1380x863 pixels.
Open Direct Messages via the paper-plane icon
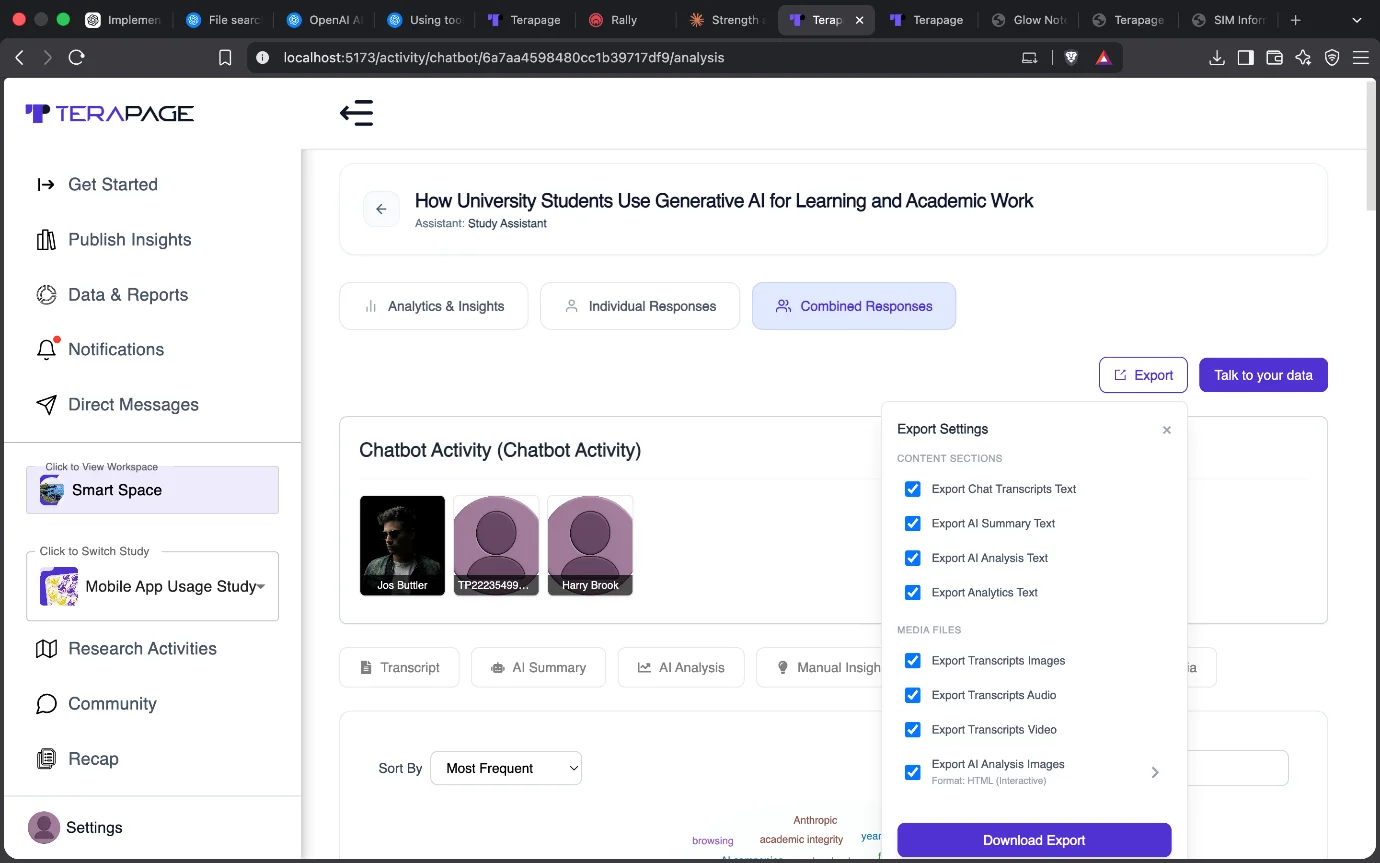[x=46, y=404]
